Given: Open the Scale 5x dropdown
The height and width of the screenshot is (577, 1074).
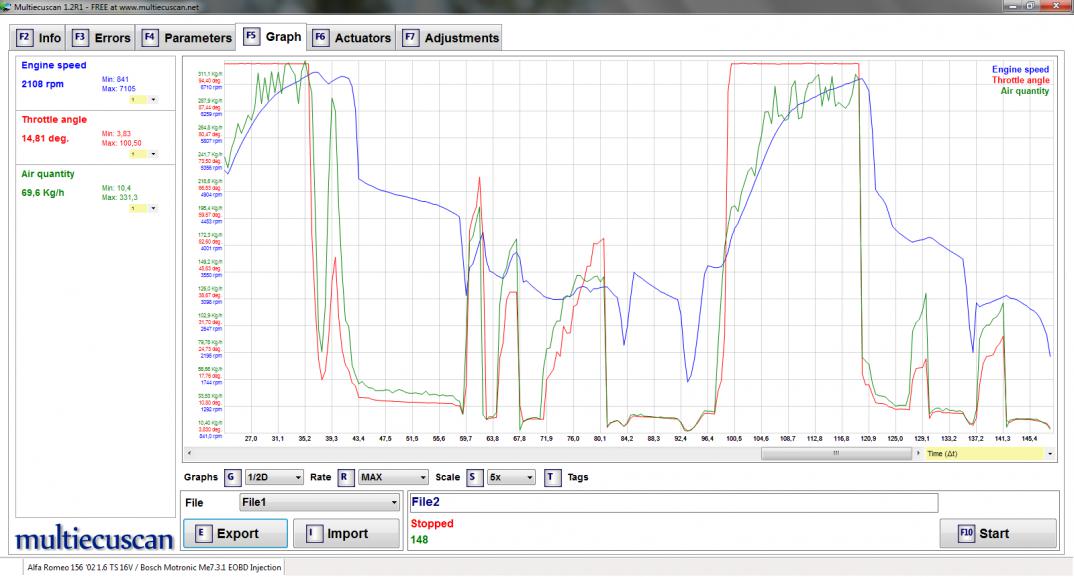Looking at the screenshot, I should (x=510, y=477).
